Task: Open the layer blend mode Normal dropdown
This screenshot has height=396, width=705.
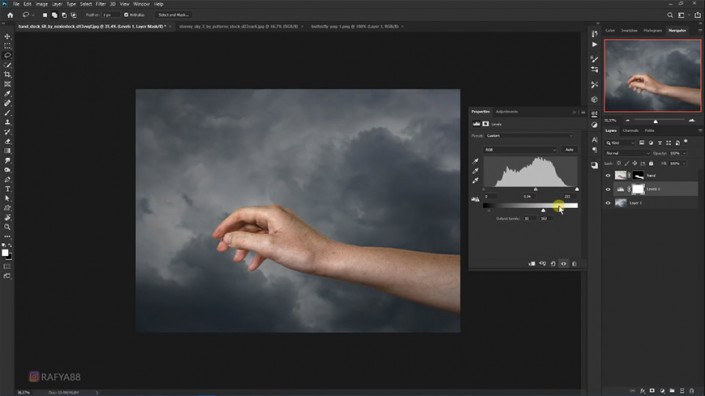Action: click(x=627, y=153)
